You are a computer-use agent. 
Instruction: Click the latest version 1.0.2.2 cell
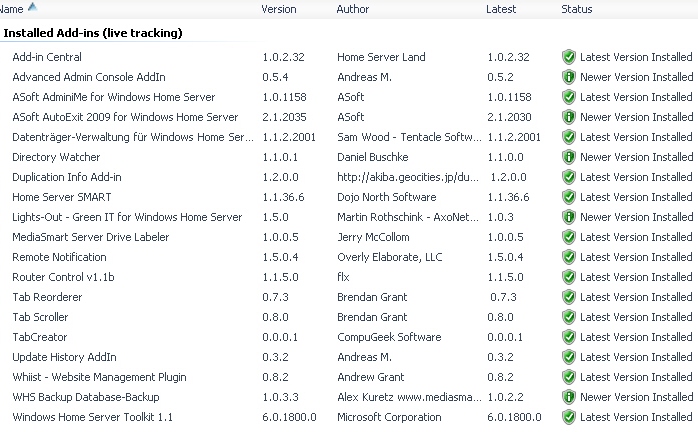(x=505, y=397)
